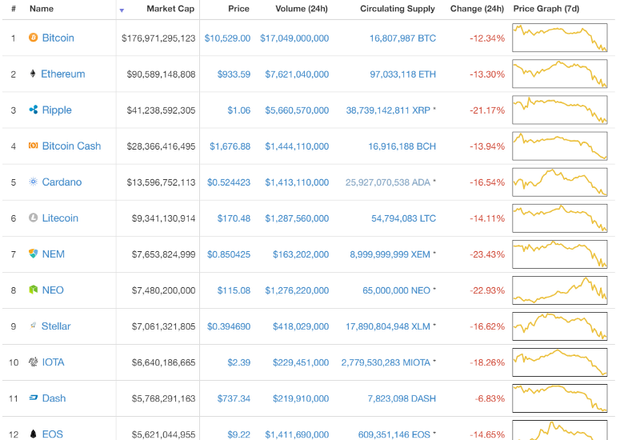This screenshot has width=640, height=440.
Task: Click the Market Cap sort arrow
Action: pos(122,10)
